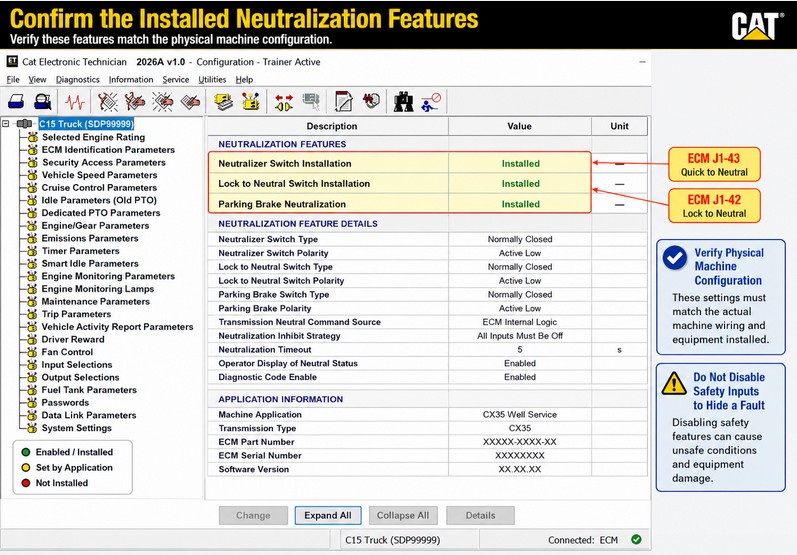Click the ECM icon beside C15 Truck
Image resolution: width=797 pixels, height=555 pixels.
point(24,124)
